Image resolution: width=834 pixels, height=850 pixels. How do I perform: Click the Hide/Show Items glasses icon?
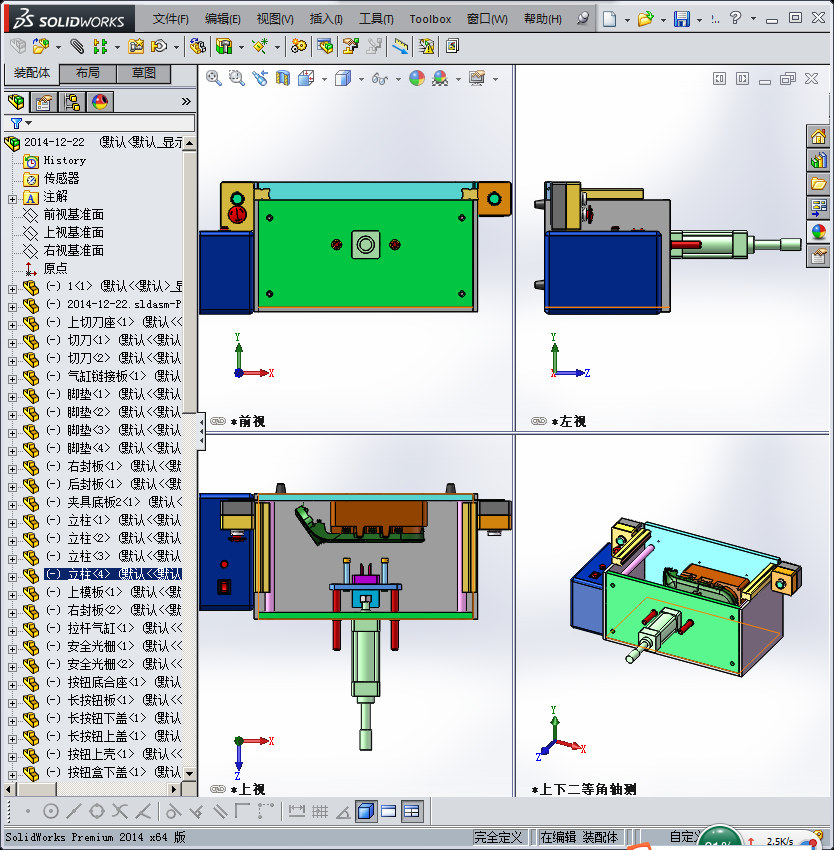coord(380,79)
